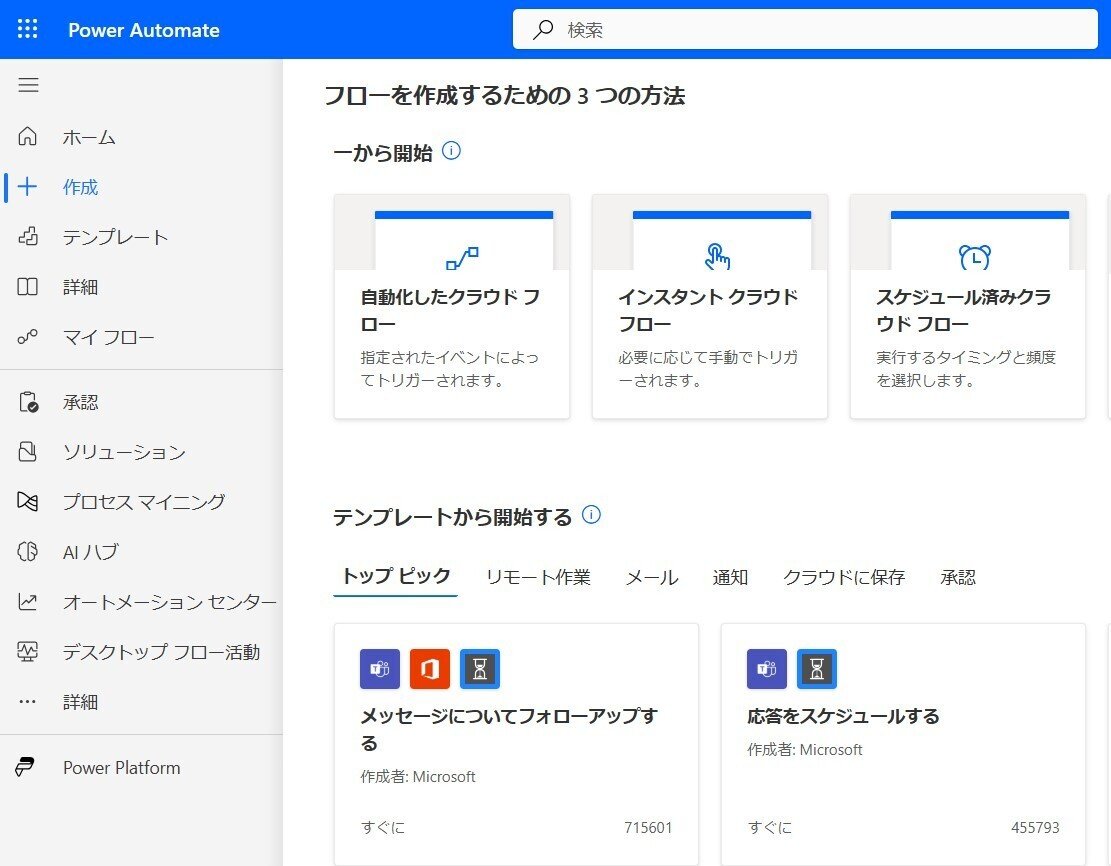Image resolution: width=1111 pixels, height=866 pixels.
Task: Click the 検索 search box
Action: click(805, 30)
